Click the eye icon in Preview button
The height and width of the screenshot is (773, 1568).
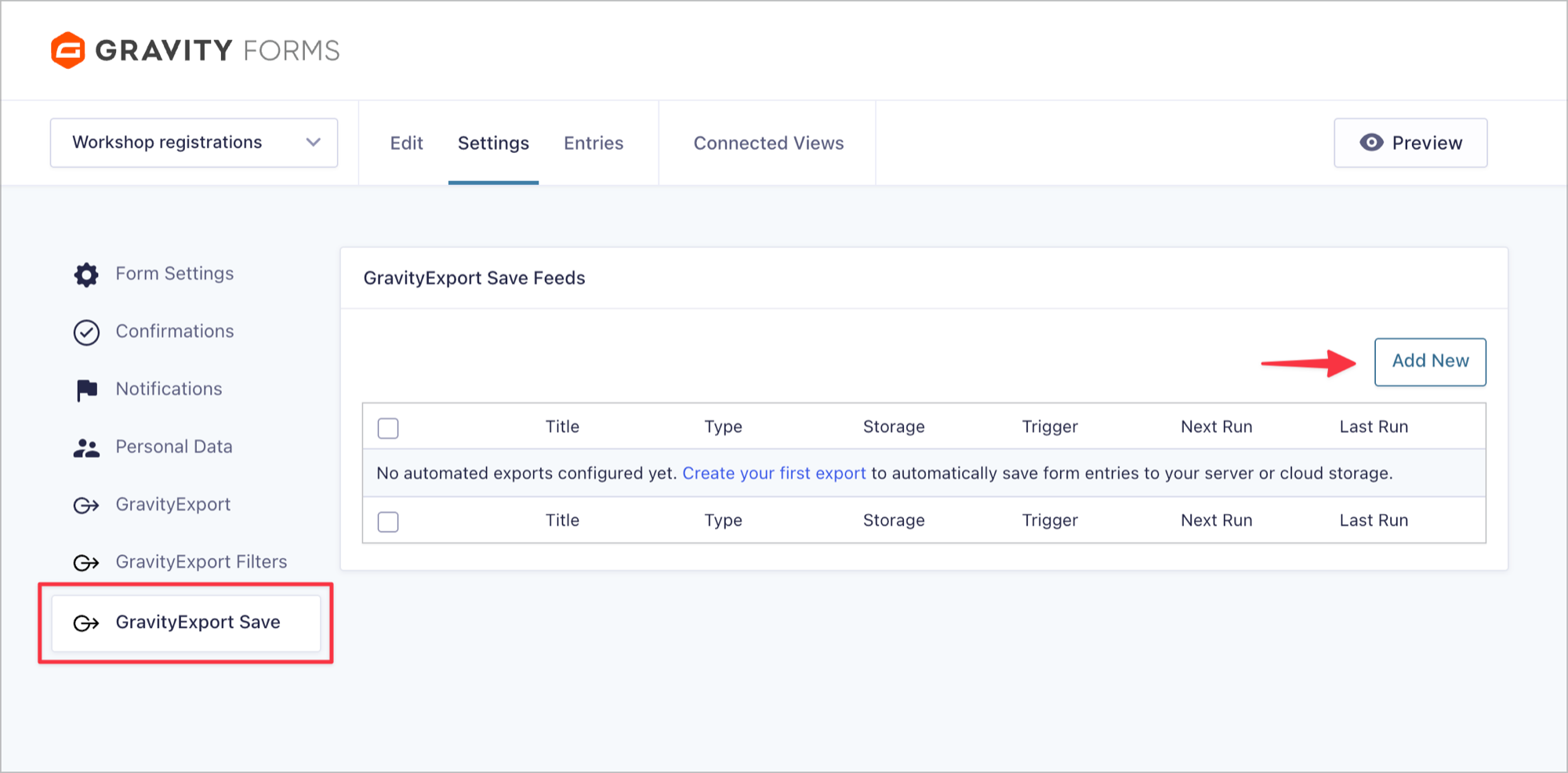(x=1371, y=143)
